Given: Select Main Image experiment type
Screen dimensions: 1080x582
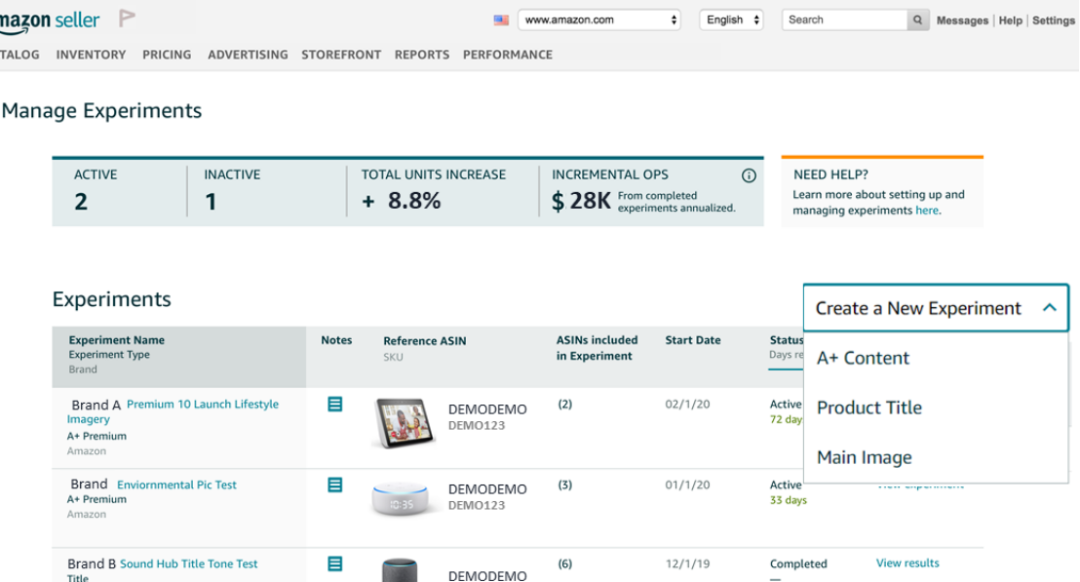Looking at the screenshot, I should 864,457.
